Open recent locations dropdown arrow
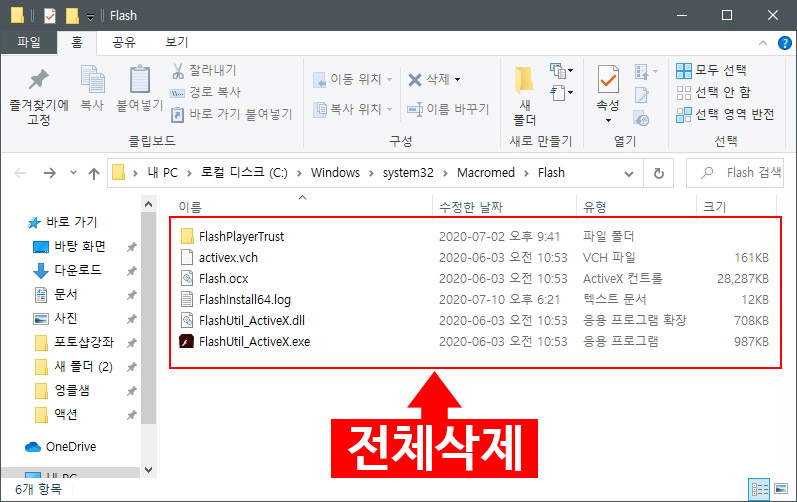Image resolution: width=797 pixels, height=502 pixels. click(74, 173)
